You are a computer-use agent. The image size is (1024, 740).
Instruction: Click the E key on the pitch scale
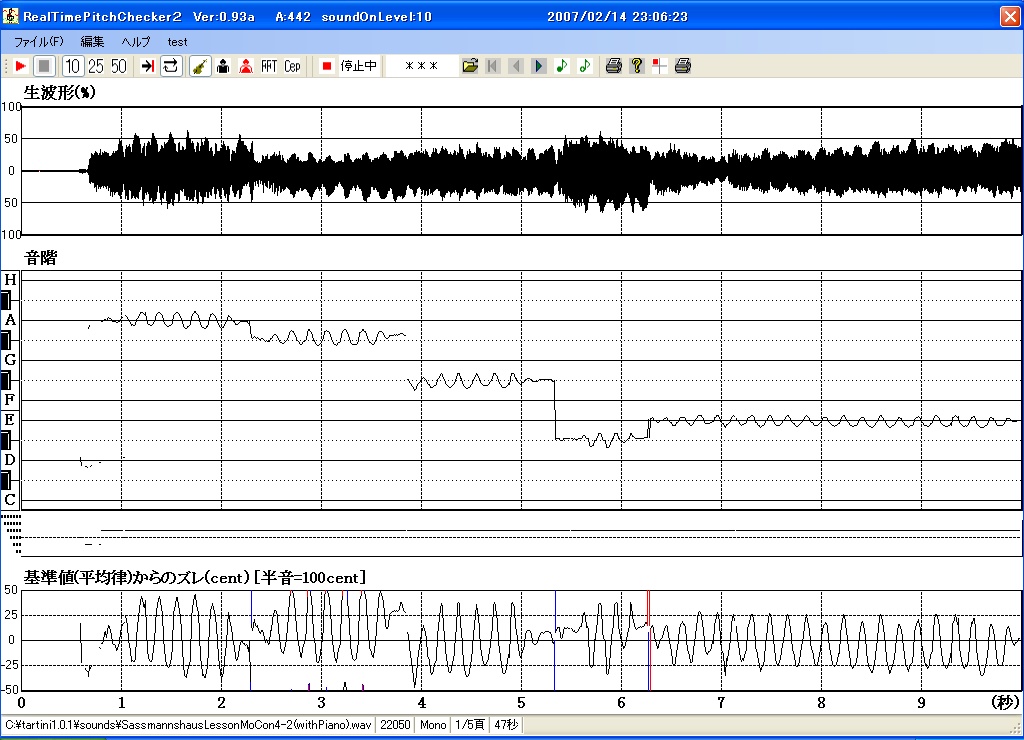(x=10, y=420)
